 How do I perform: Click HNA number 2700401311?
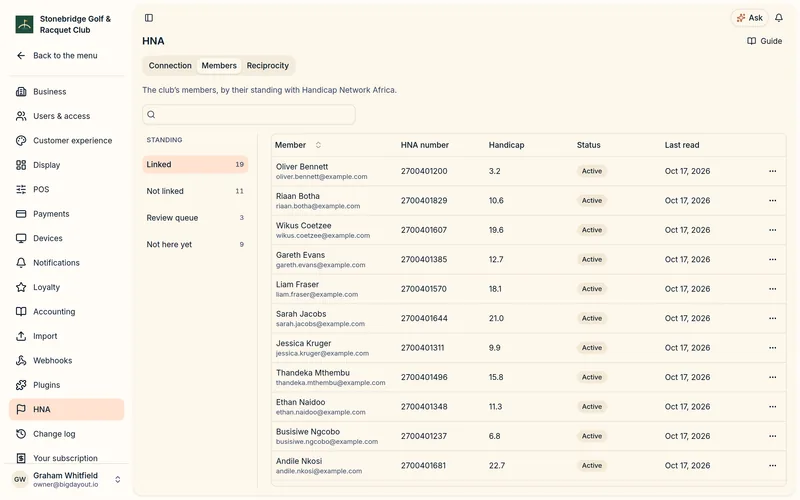(422, 348)
